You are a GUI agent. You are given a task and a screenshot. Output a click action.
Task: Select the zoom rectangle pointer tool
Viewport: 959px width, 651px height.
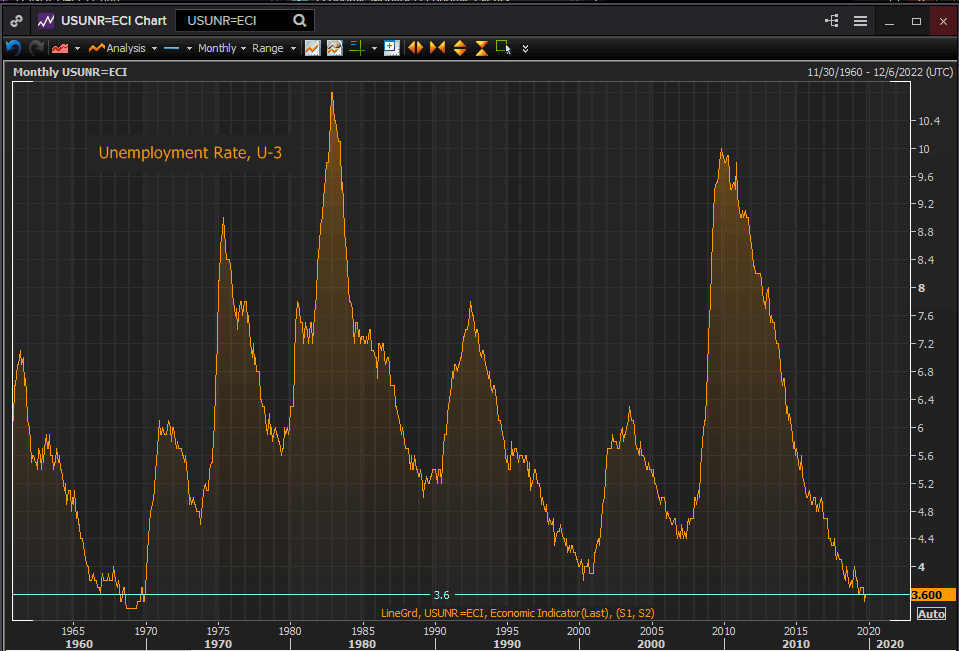[x=502, y=48]
